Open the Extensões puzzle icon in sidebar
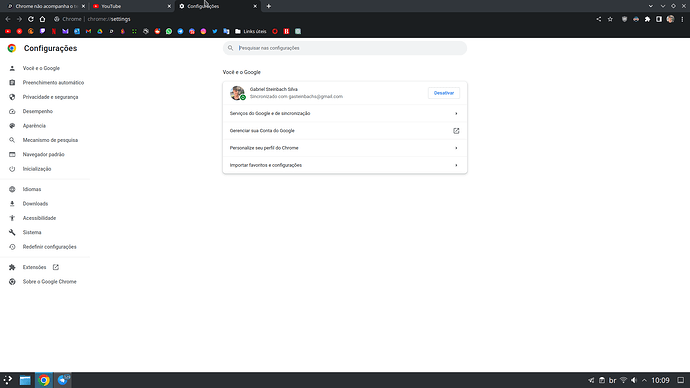The width and height of the screenshot is (690, 388). click(x=12, y=267)
